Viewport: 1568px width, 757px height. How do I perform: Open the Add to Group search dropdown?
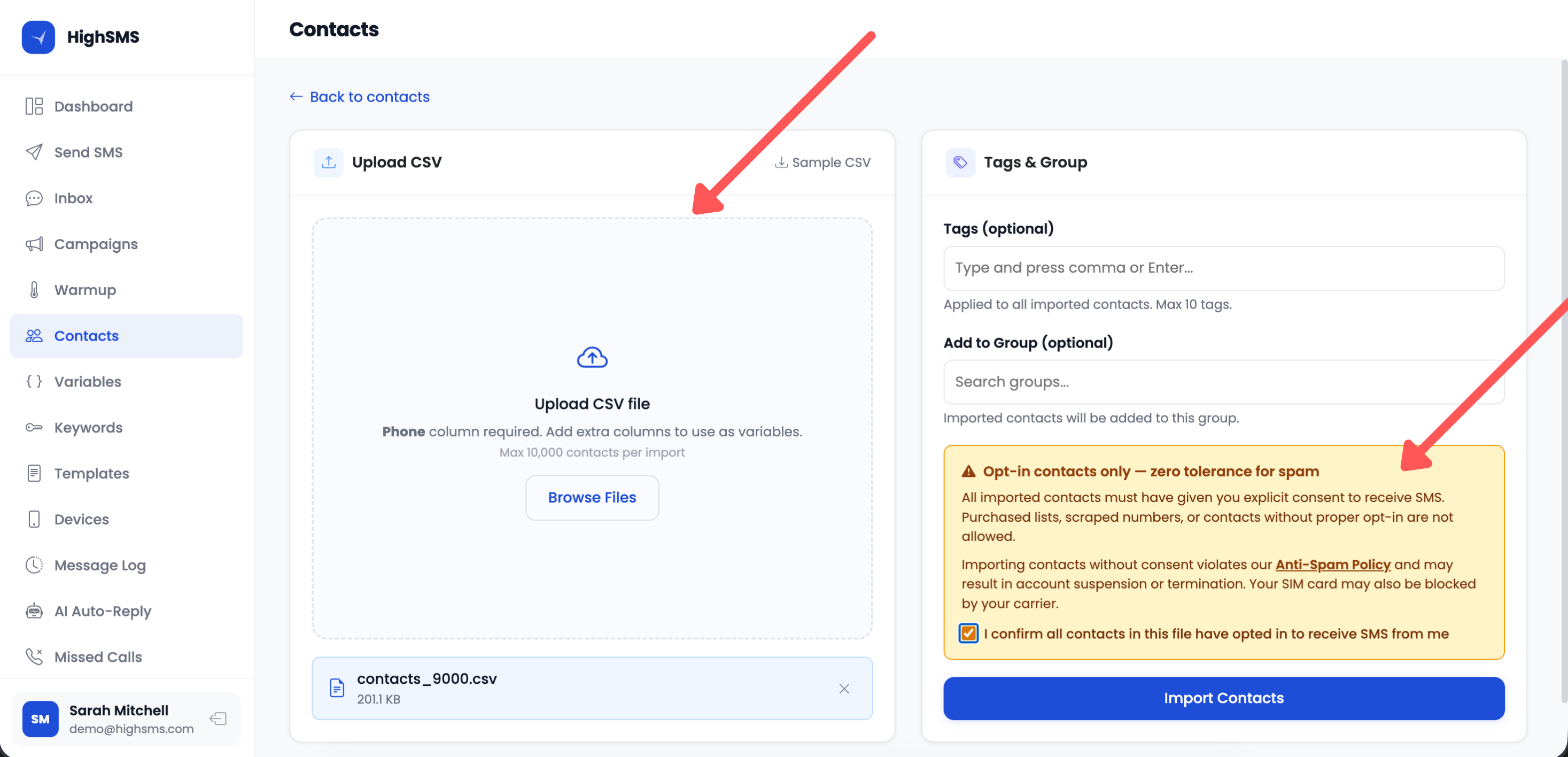tap(1223, 382)
